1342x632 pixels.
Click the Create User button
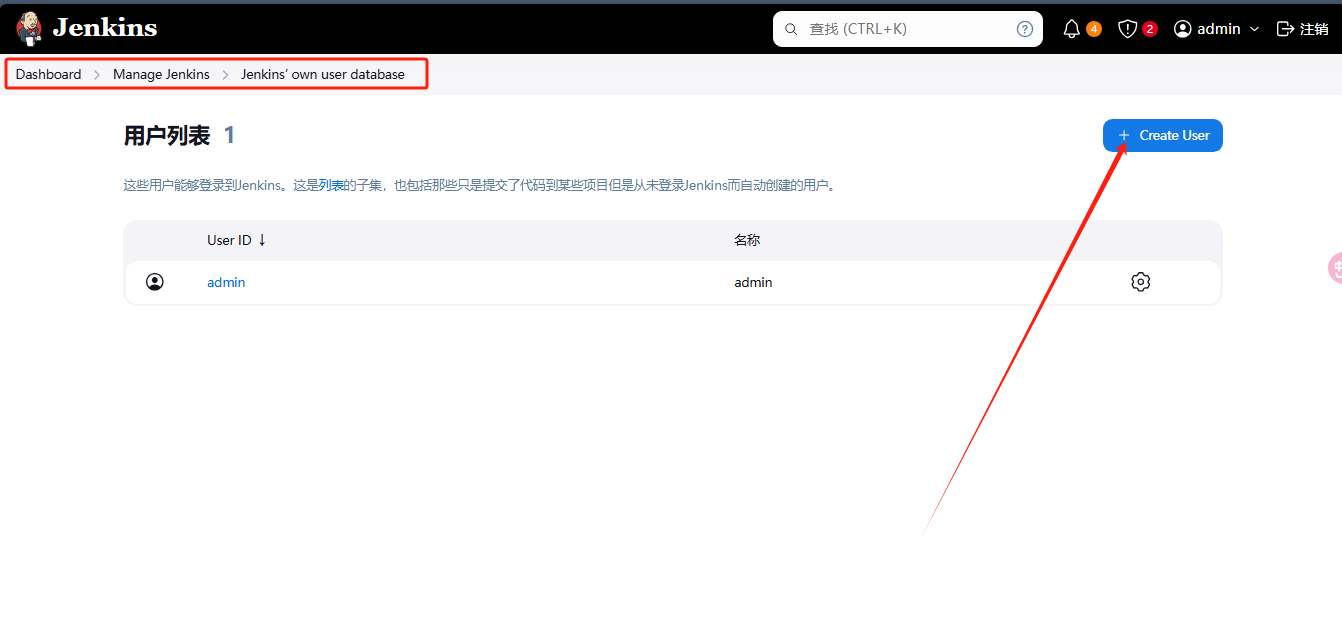click(x=1163, y=135)
